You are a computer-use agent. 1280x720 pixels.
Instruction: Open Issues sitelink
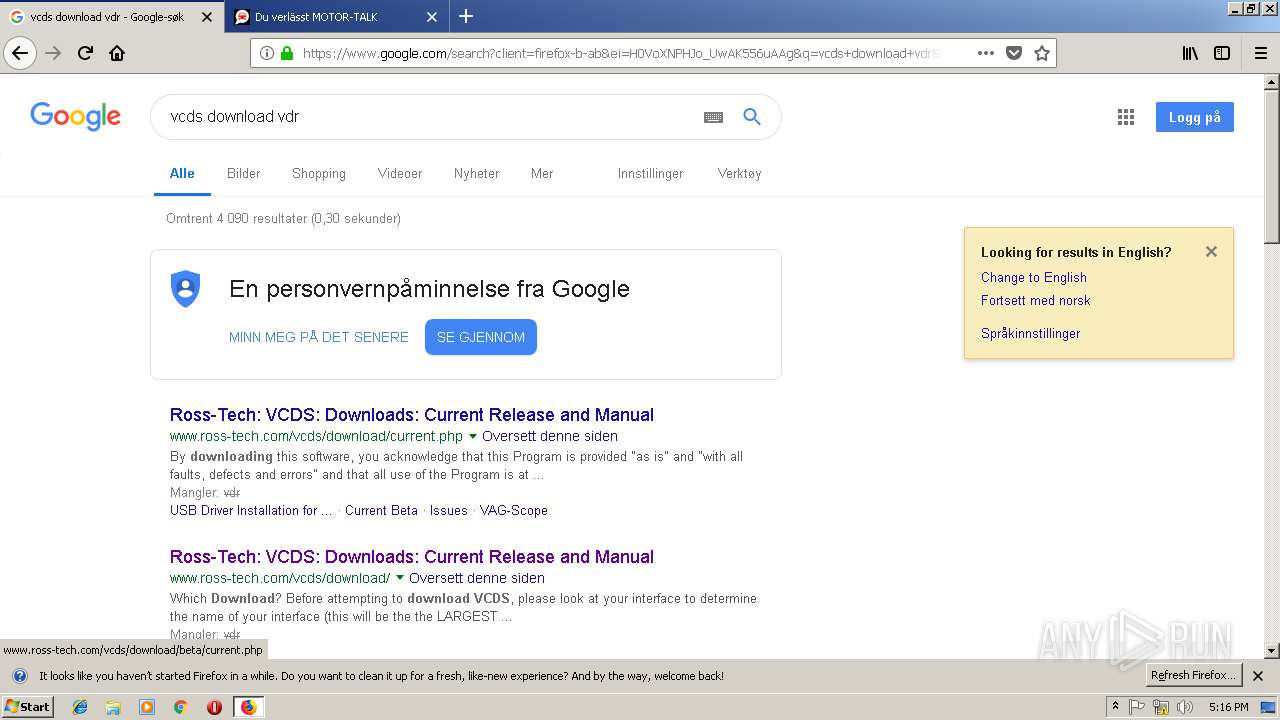pos(448,510)
